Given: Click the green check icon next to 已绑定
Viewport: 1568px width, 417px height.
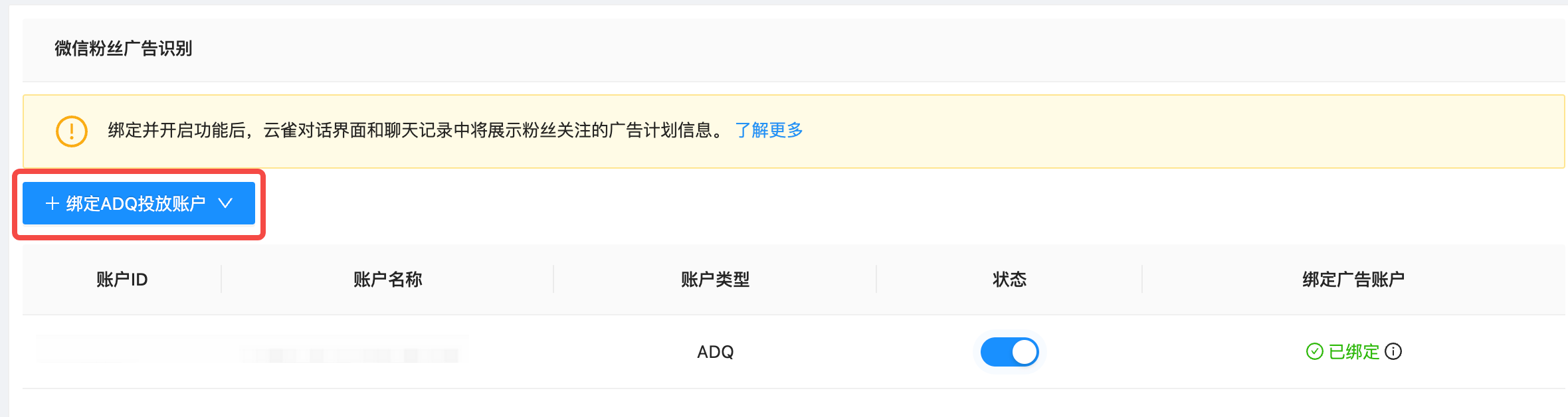Looking at the screenshot, I should tap(1316, 352).
